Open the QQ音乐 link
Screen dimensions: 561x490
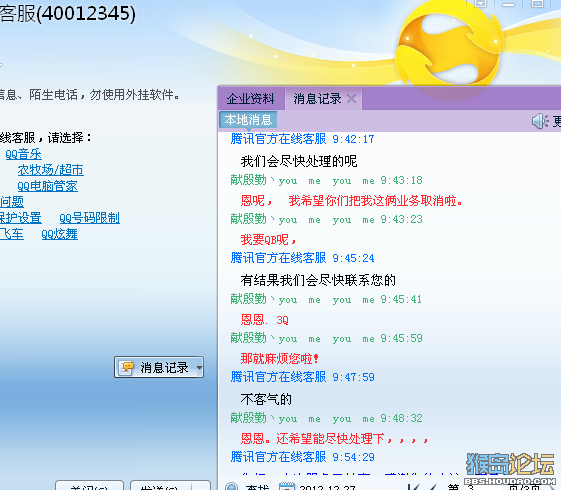23,154
